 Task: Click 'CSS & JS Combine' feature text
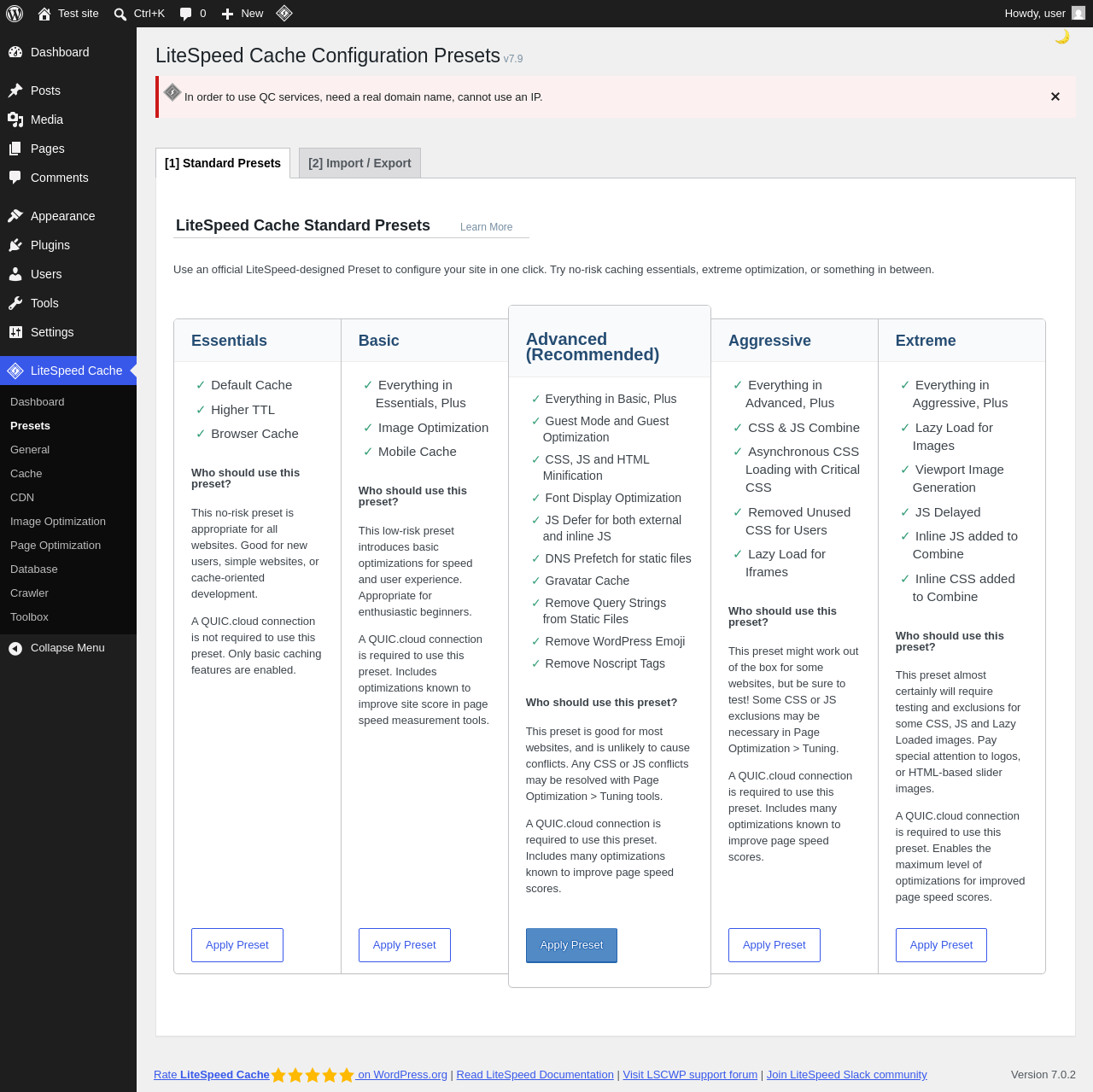[804, 428]
